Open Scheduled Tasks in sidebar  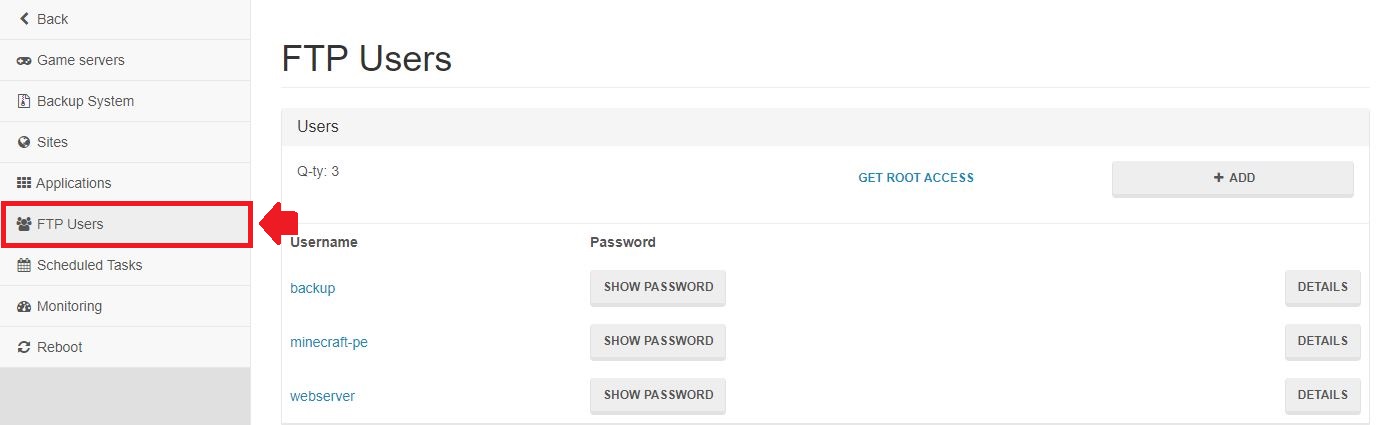coord(89,265)
